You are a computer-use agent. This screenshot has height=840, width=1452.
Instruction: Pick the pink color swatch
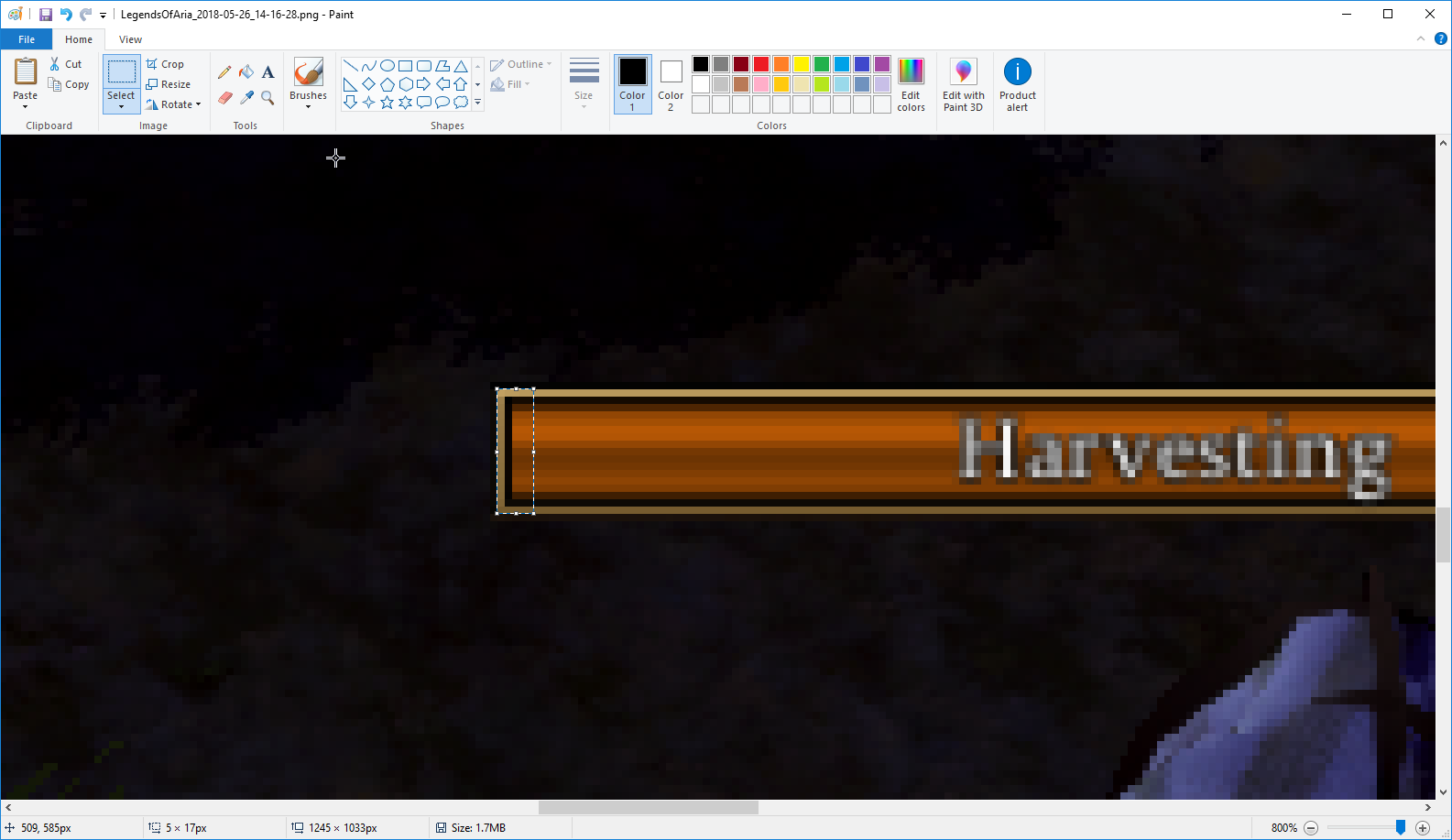coord(761,84)
